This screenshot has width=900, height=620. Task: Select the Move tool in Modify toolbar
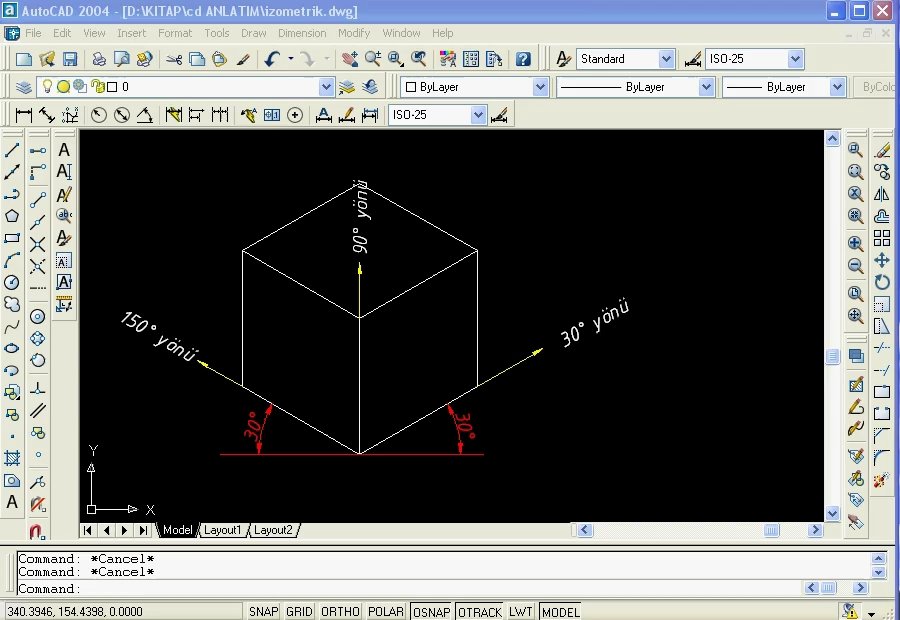click(882, 260)
